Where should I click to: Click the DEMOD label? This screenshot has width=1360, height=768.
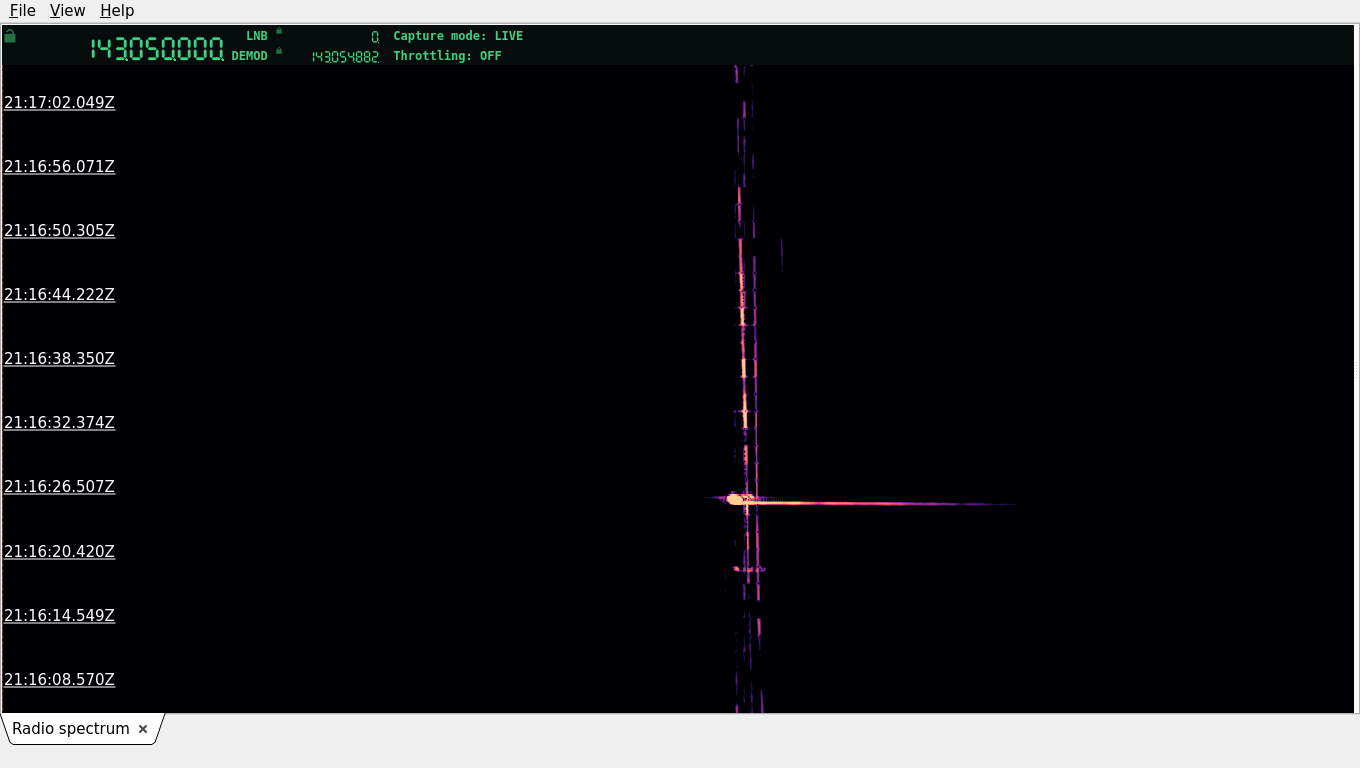pos(250,56)
